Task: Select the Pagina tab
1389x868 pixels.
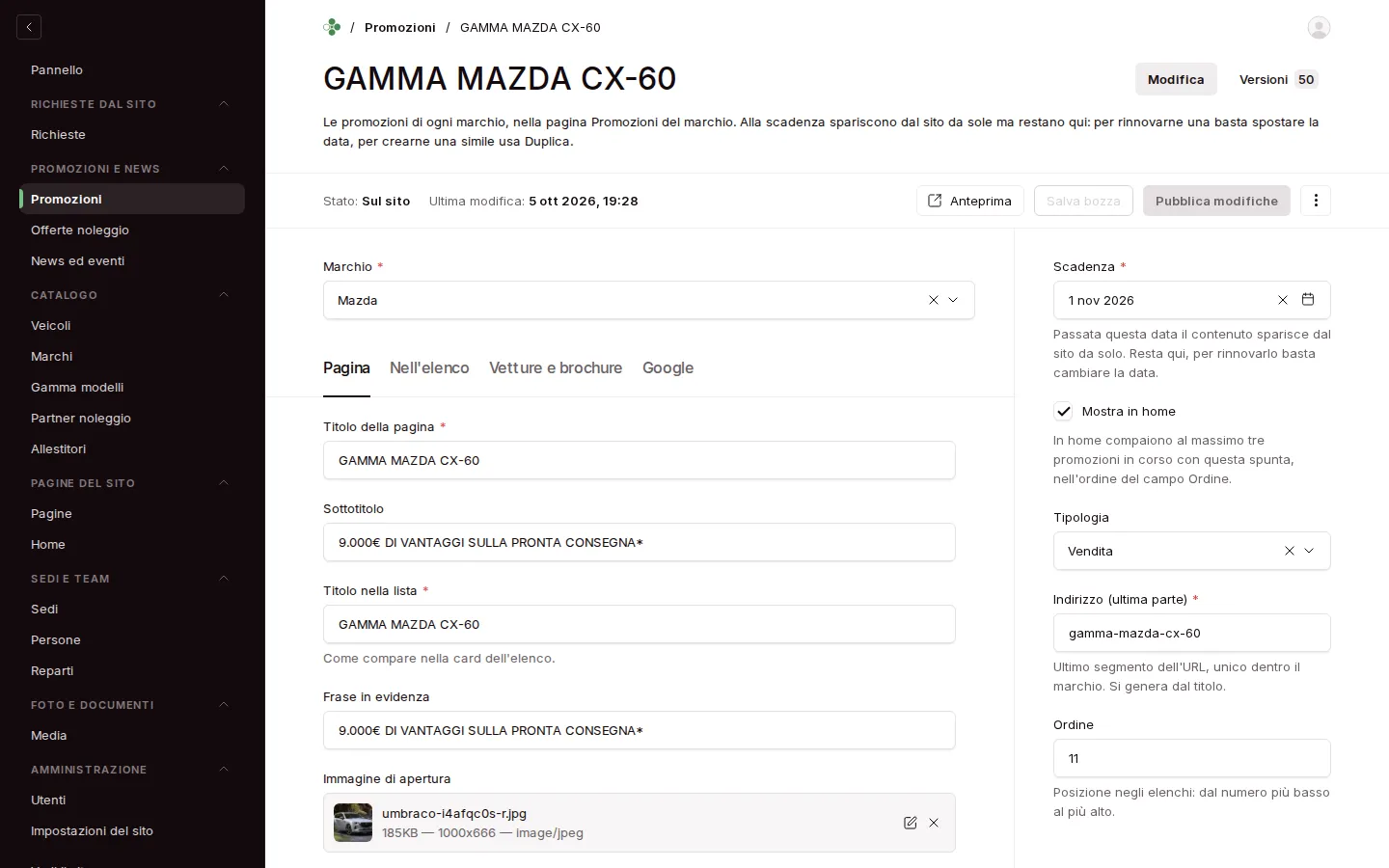Action: [346, 367]
